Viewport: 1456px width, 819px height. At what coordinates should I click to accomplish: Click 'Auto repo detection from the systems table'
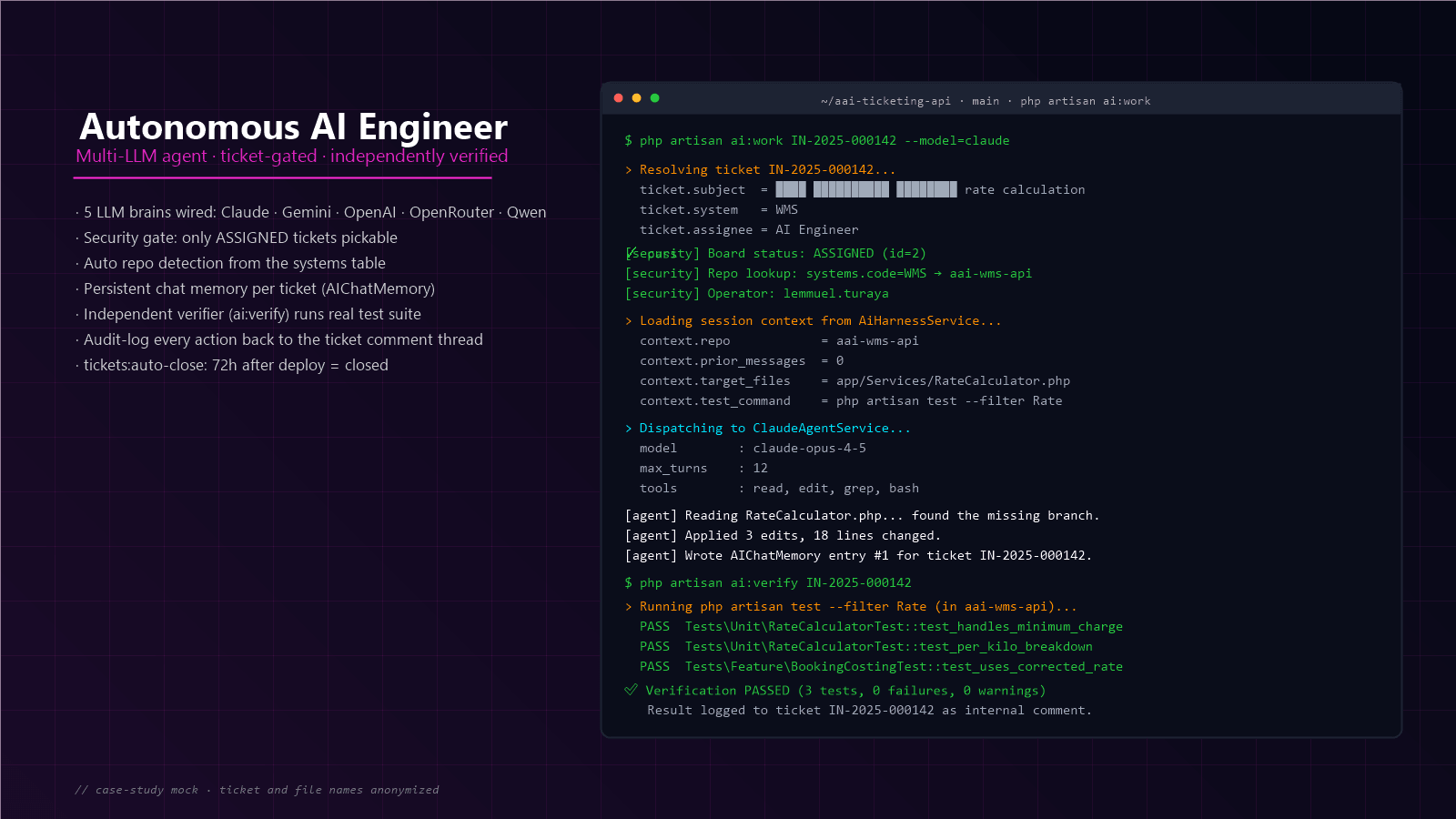[x=231, y=263]
